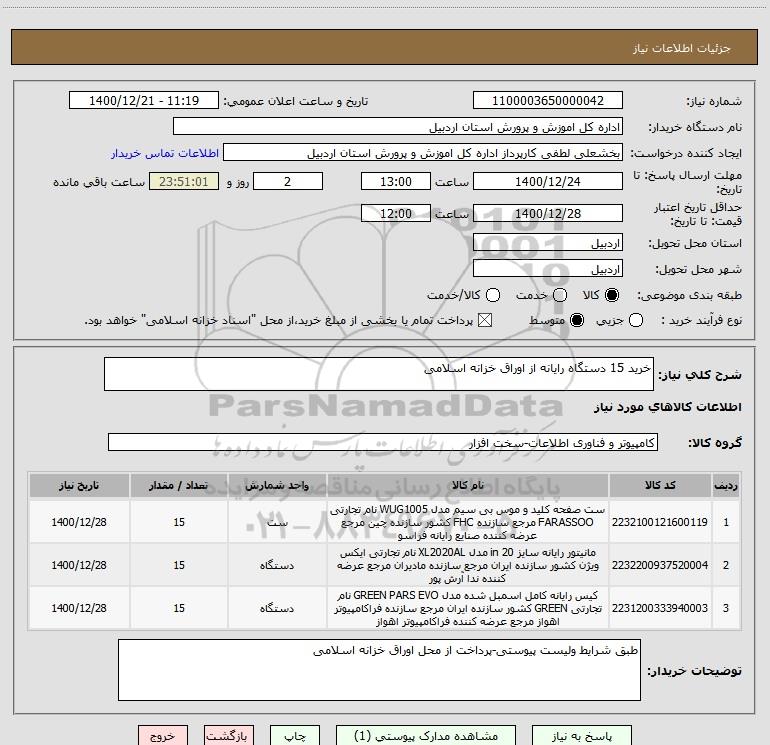Click the XL2020AL monitor item name
The width and height of the screenshot is (770, 745).
point(468,565)
